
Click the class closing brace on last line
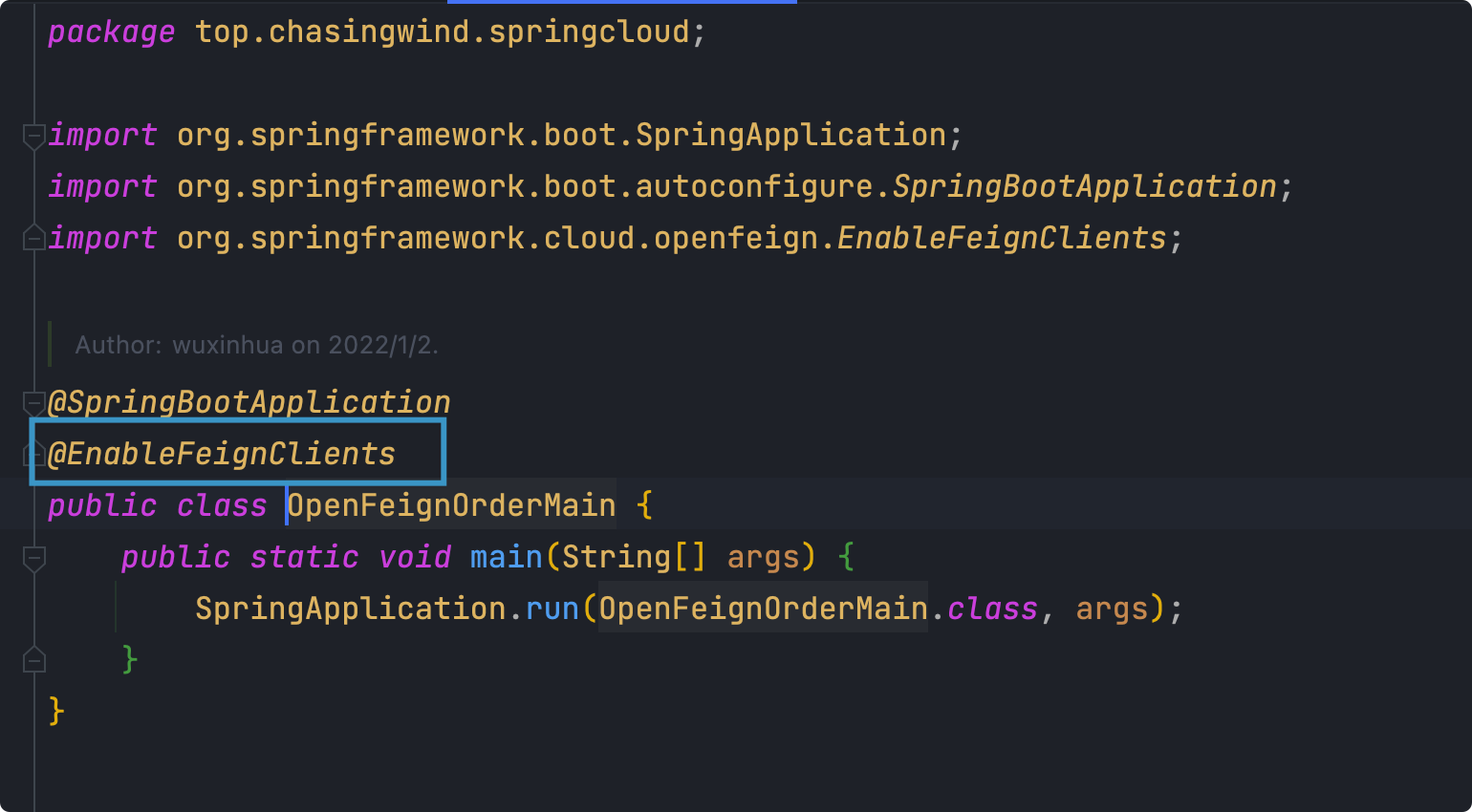[56, 712]
